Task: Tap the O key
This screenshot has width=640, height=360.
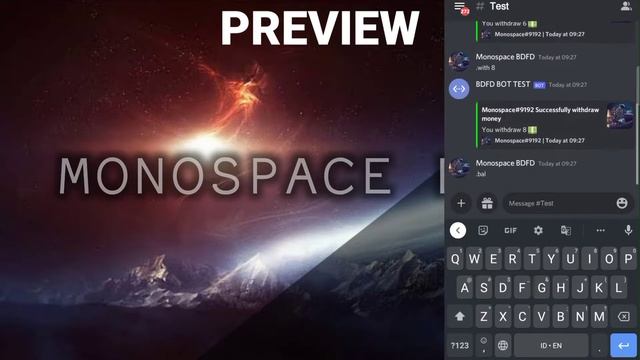Action: tap(609, 258)
